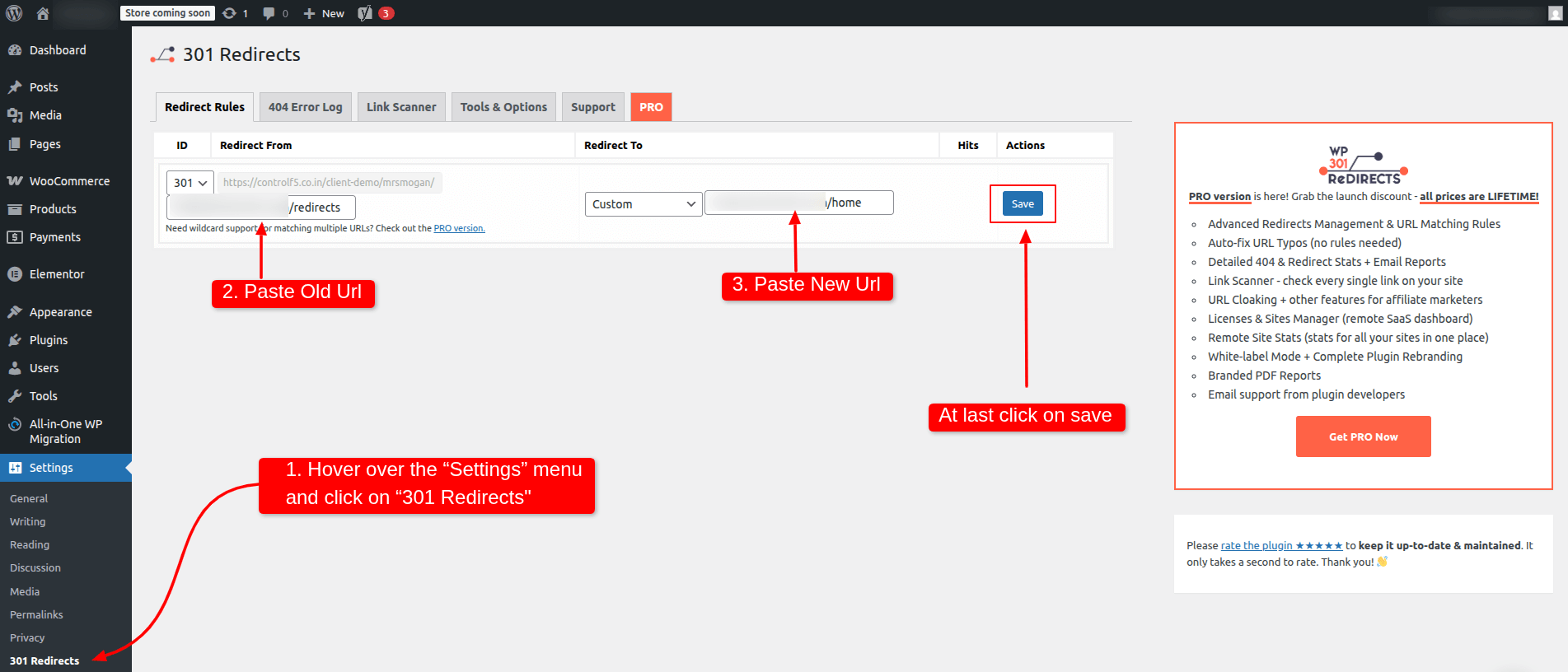Click the WordPress logo icon

pyautogui.click(x=14, y=13)
